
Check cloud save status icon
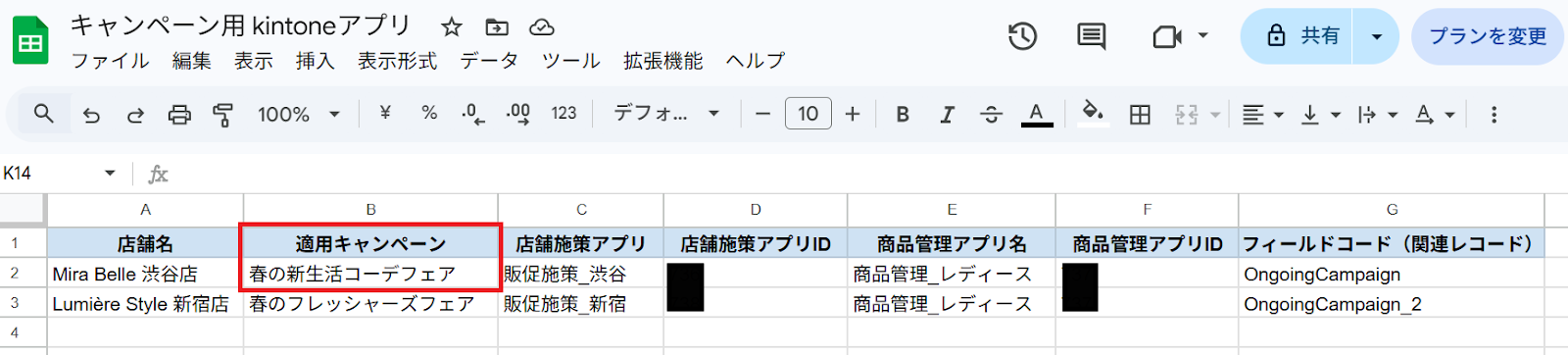pos(542,27)
